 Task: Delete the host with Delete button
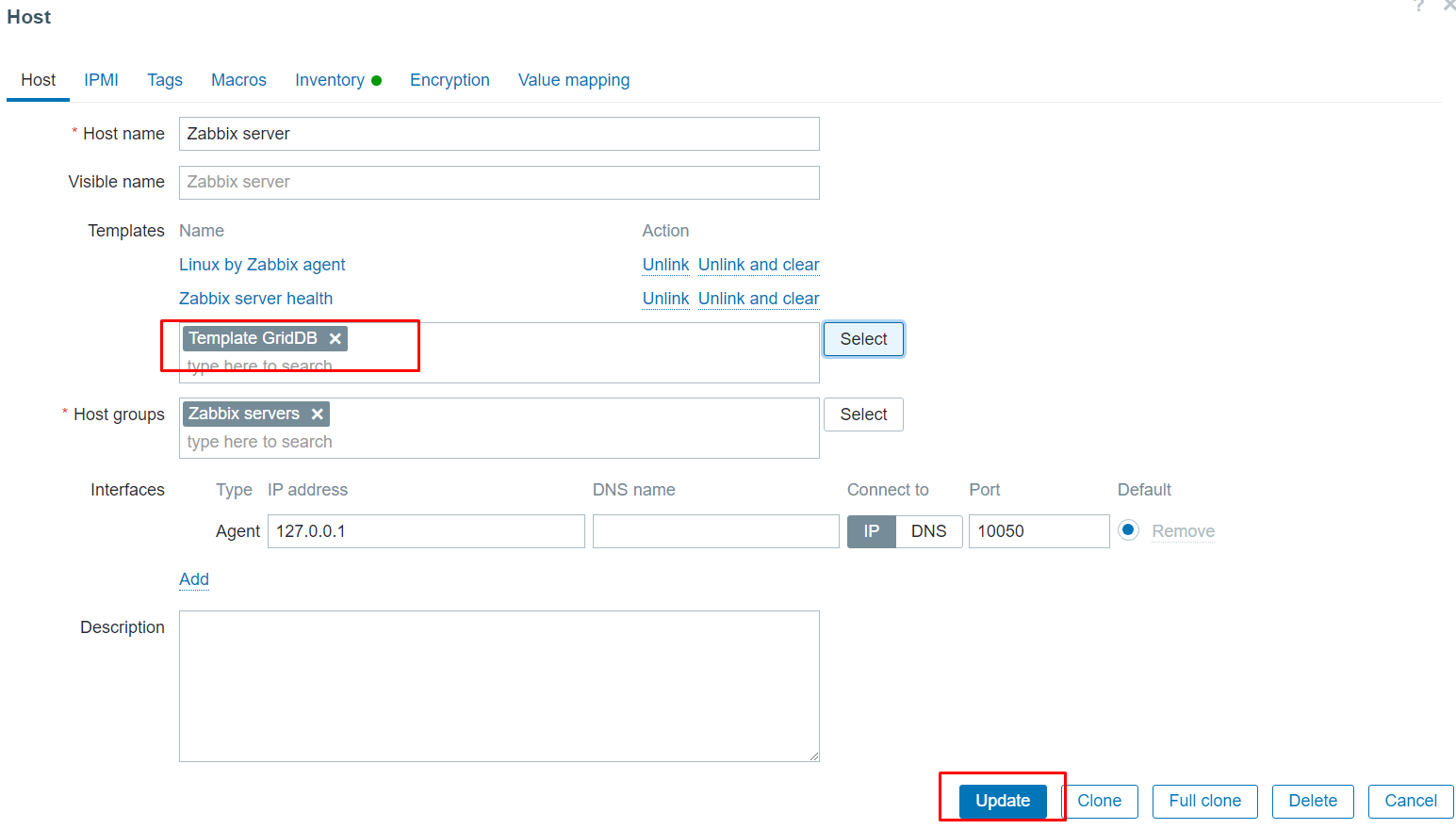tap(1312, 801)
